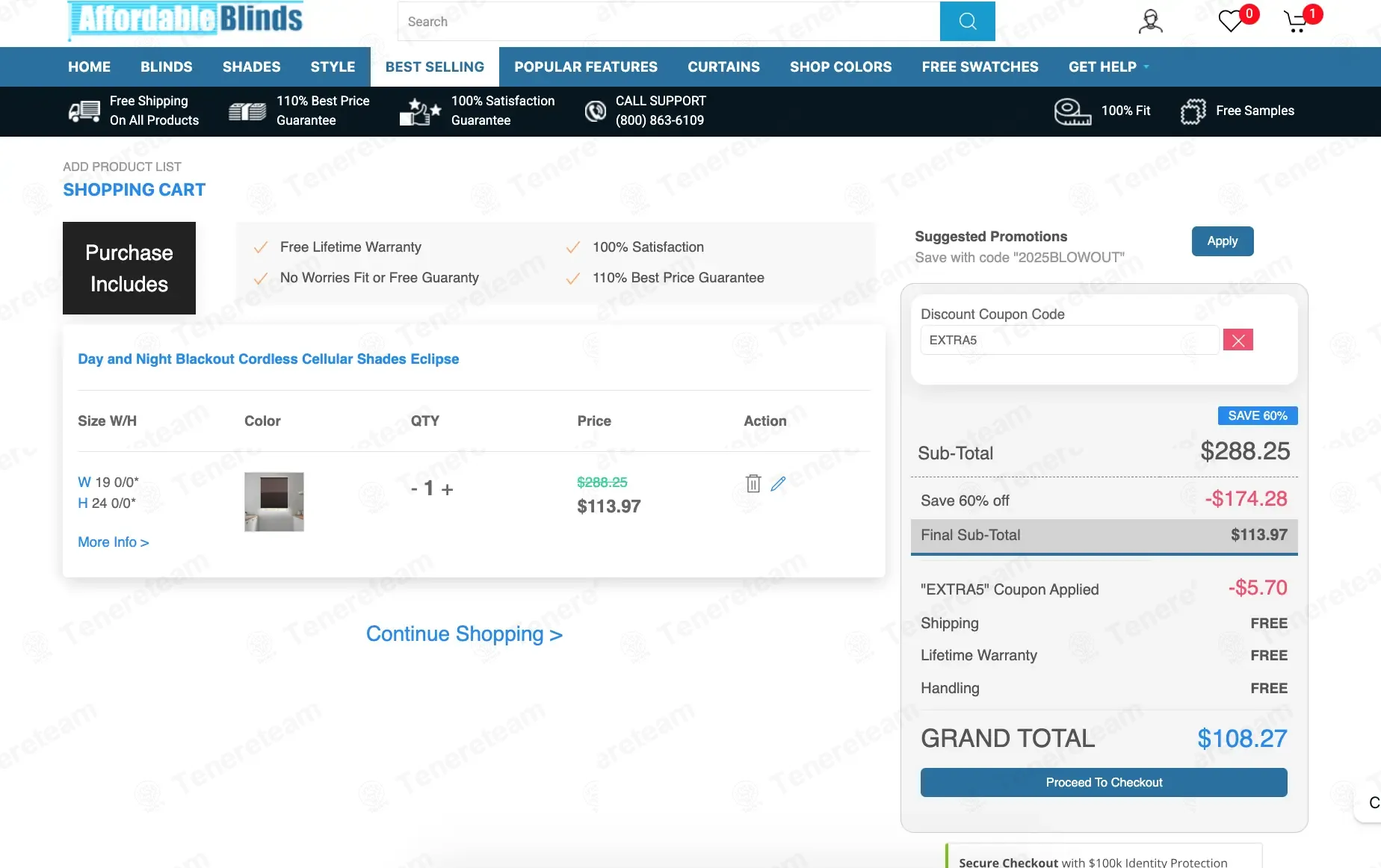The width and height of the screenshot is (1381, 868).
Task: Click the Add Product List breadcrumb
Action: [122, 167]
